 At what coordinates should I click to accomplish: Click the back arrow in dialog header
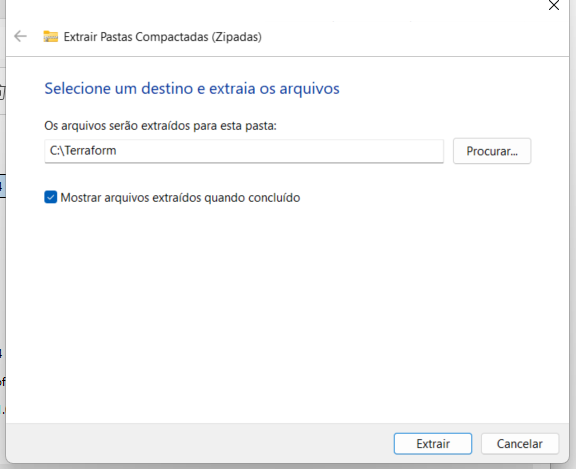point(20,36)
